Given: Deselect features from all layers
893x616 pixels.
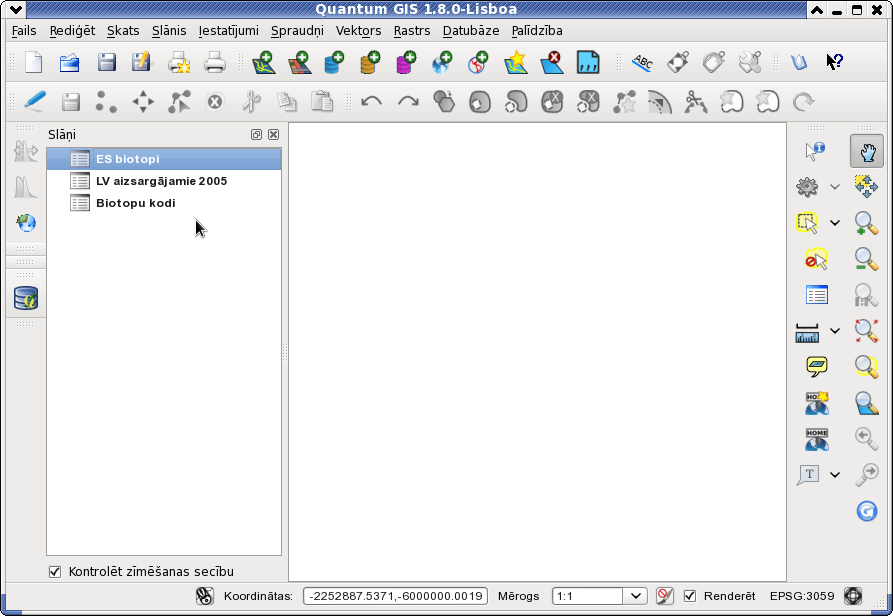Looking at the screenshot, I should coord(816,259).
